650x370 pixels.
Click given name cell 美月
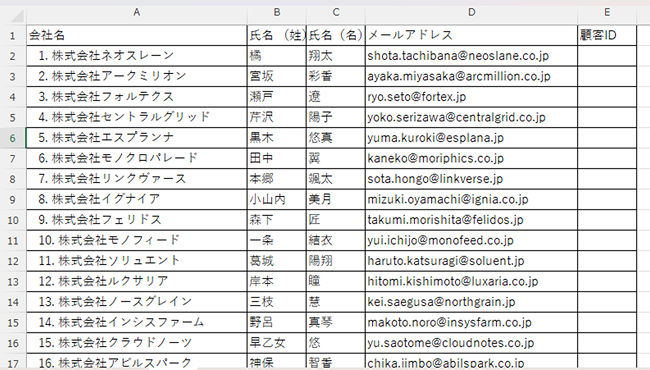pyautogui.click(x=336, y=199)
